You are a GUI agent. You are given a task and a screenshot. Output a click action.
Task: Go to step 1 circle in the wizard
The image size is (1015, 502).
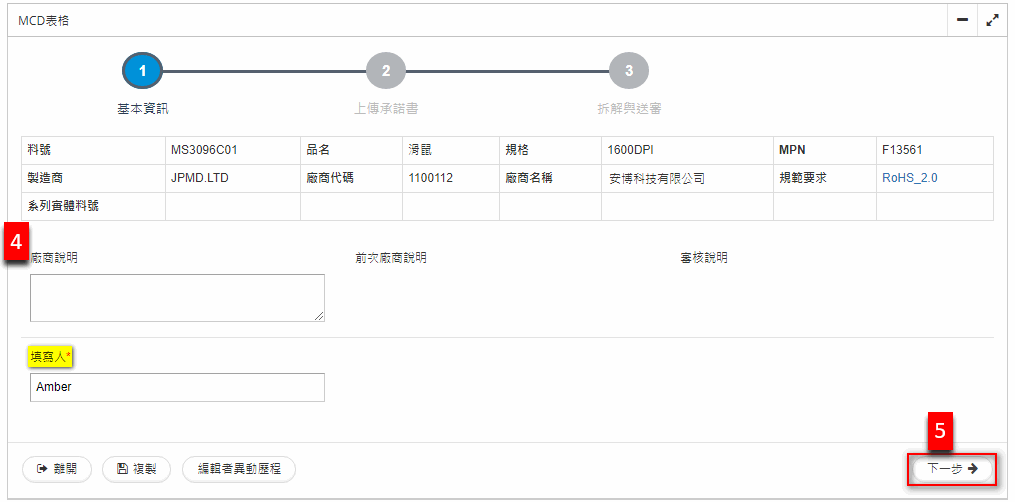point(142,71)
